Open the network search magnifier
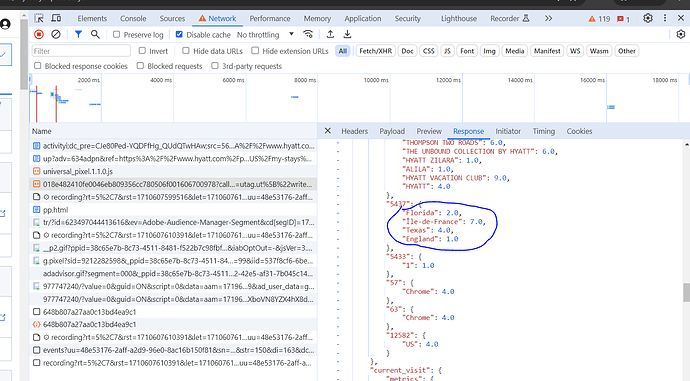This screenshot has width=690, height=381. [x=95, y=34]
